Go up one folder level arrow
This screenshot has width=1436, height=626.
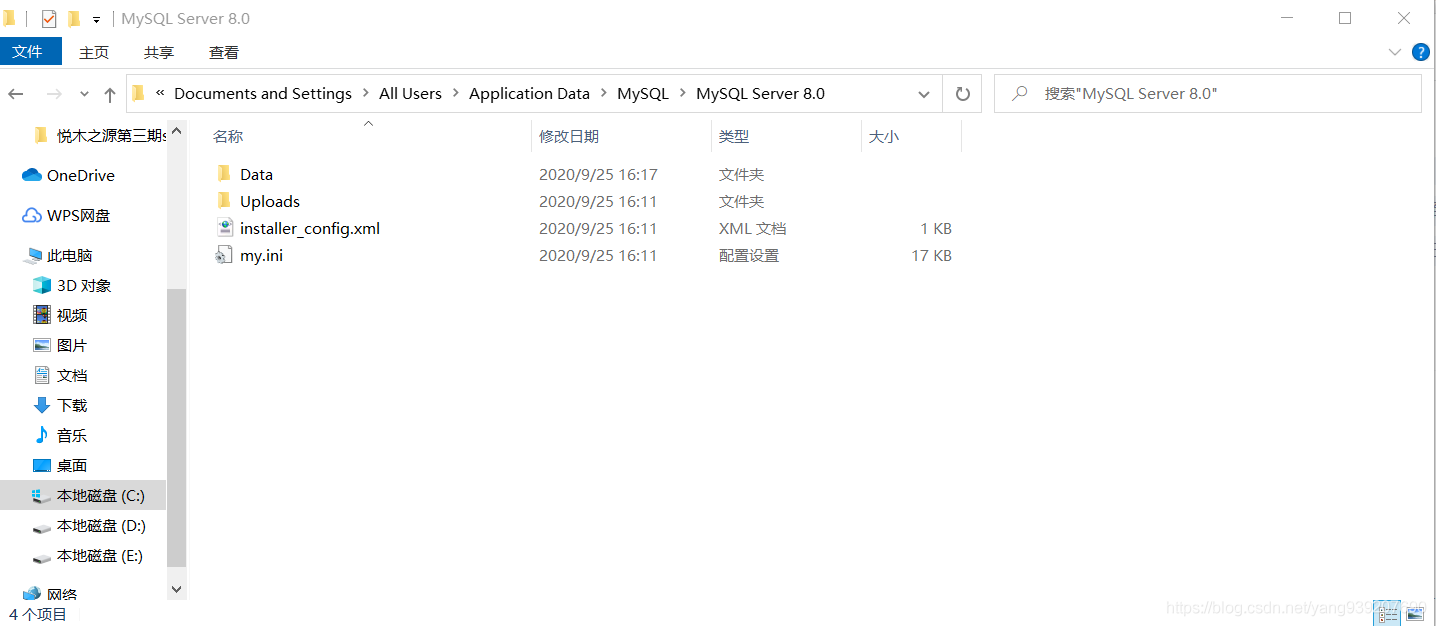click(110, 94)
